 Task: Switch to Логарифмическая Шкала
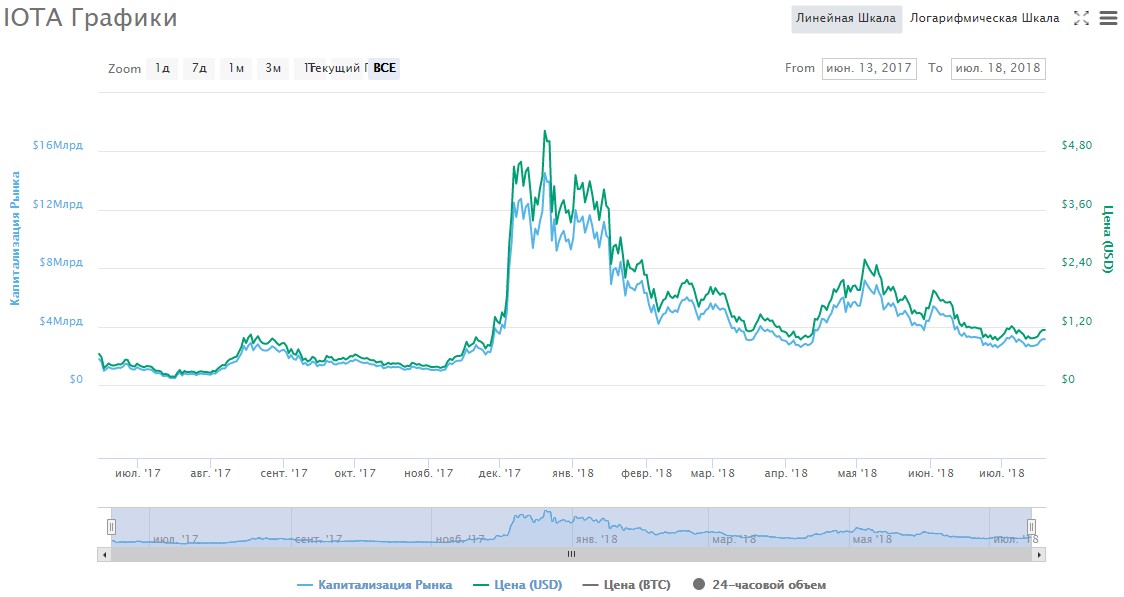click(x=984, y=18)
